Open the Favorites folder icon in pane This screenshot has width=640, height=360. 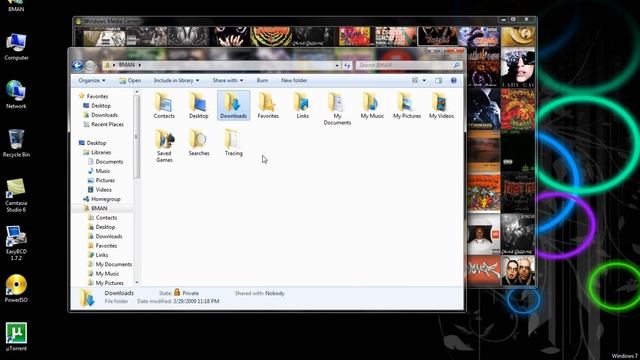[x=268, y=105]
